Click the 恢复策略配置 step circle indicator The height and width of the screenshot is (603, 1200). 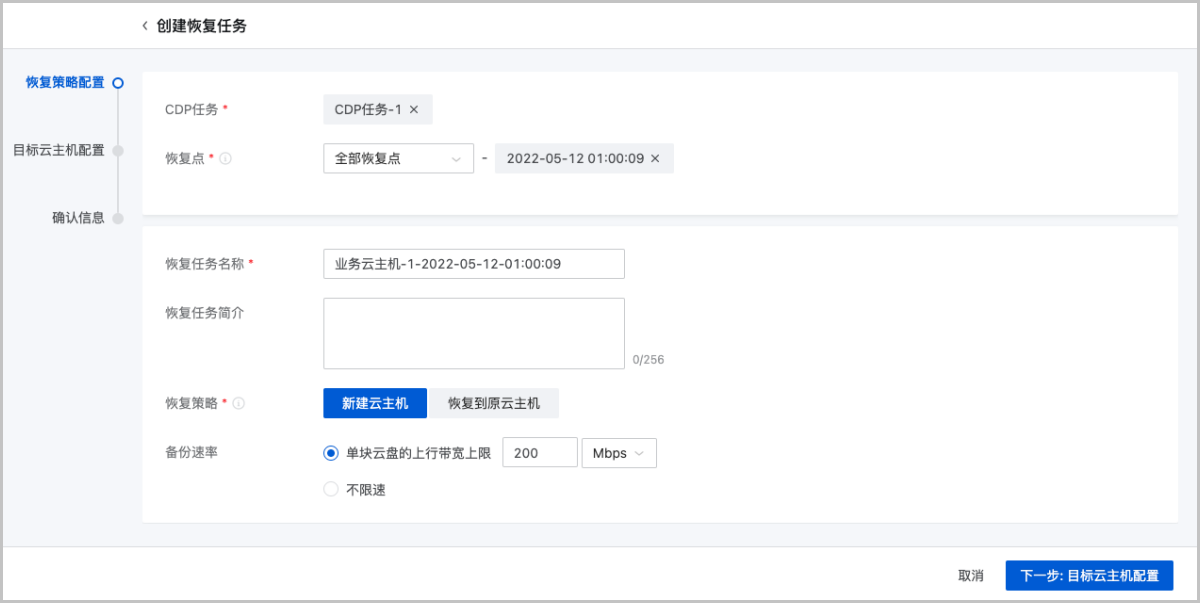pos(118,83)
